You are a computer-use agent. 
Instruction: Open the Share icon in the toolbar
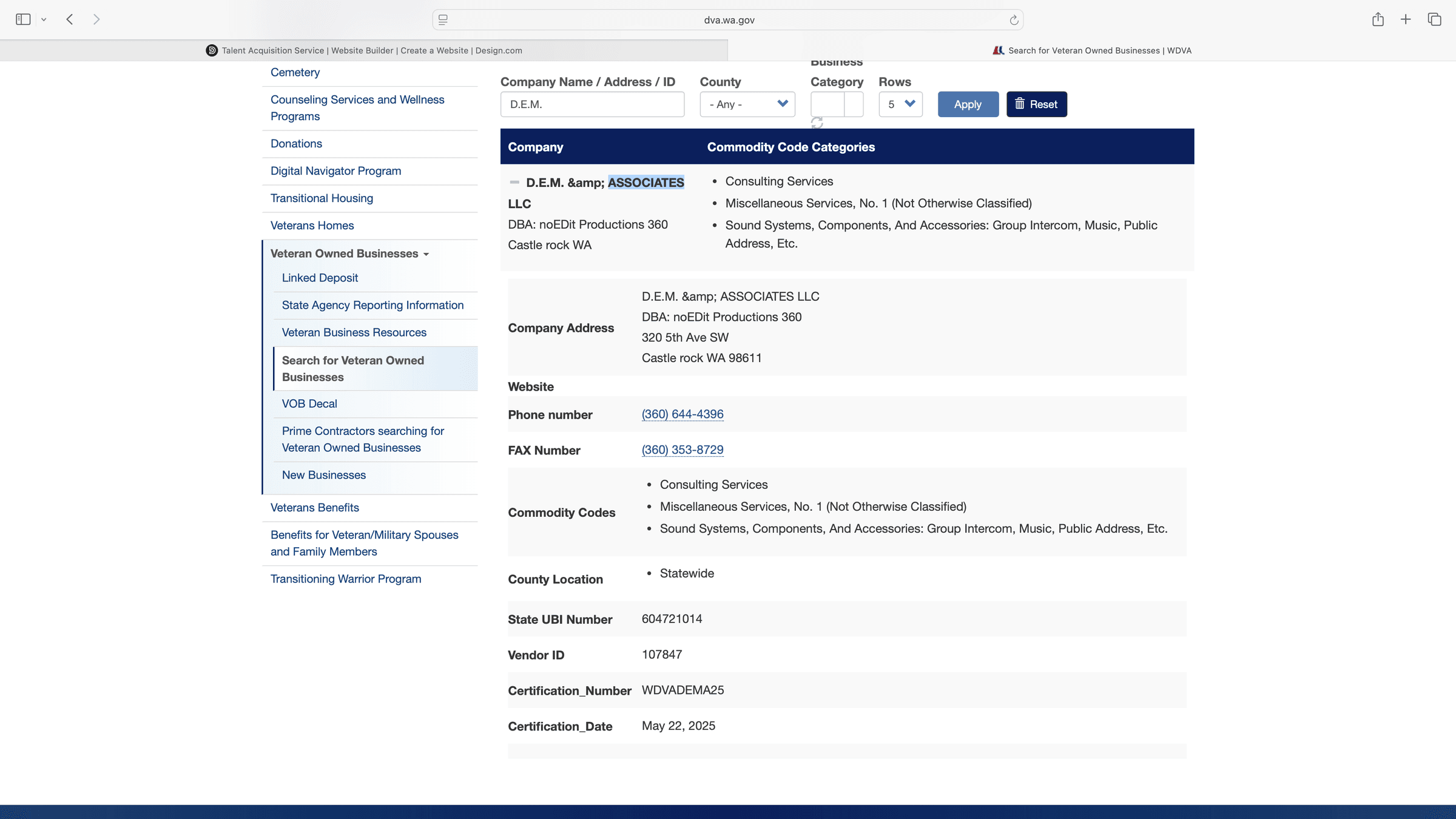1378,19
